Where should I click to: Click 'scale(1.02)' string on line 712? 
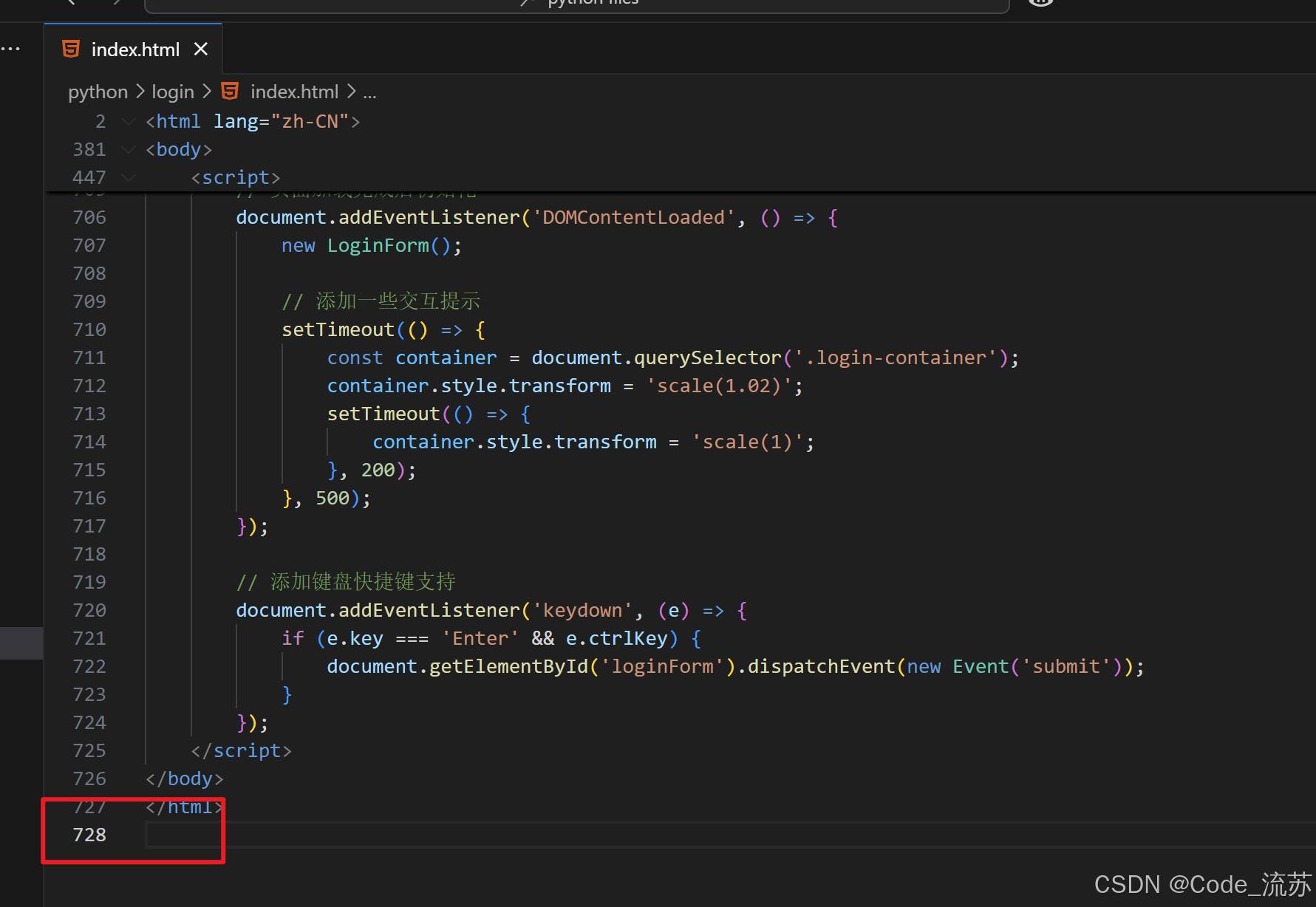click(719, 386)
